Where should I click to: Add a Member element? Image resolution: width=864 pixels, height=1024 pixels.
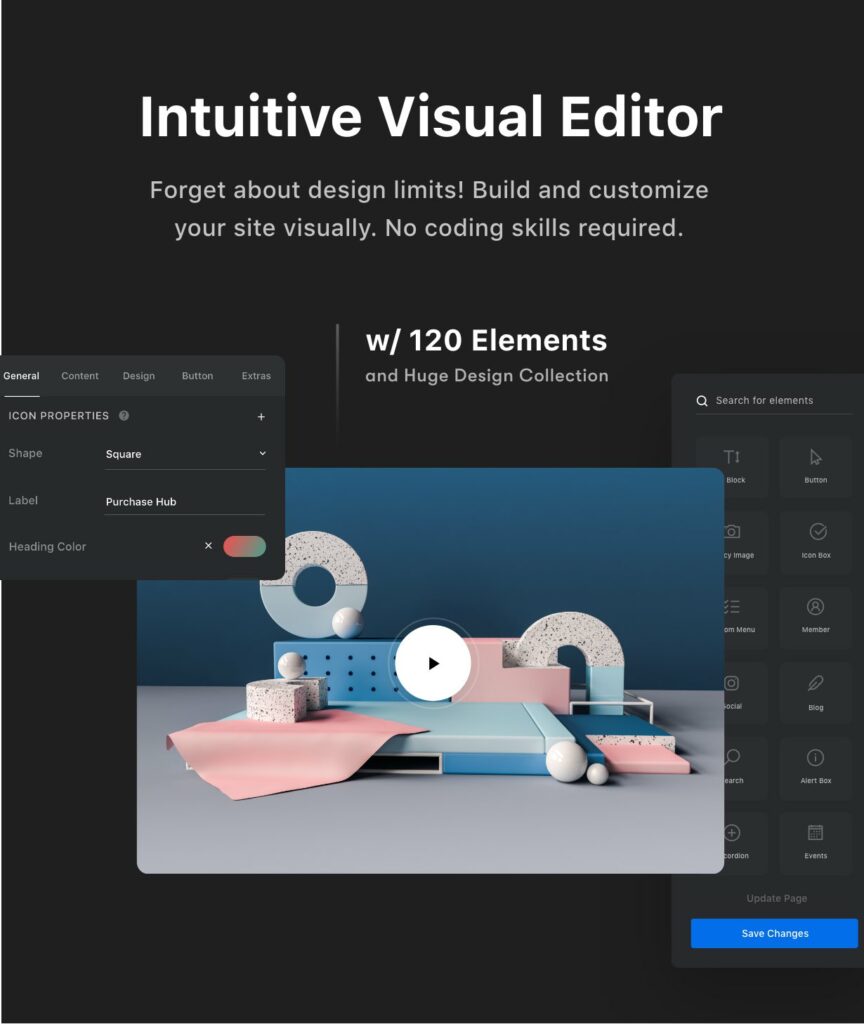click(815, 616)
